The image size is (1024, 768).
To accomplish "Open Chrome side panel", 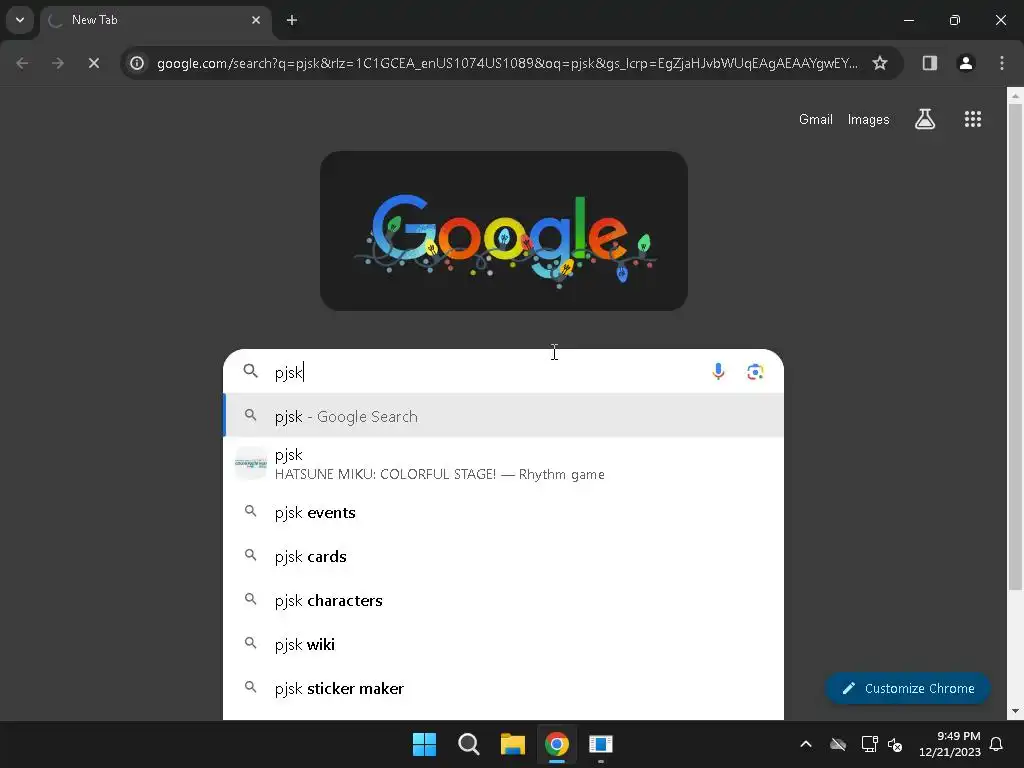I will [x=930, y=63].
